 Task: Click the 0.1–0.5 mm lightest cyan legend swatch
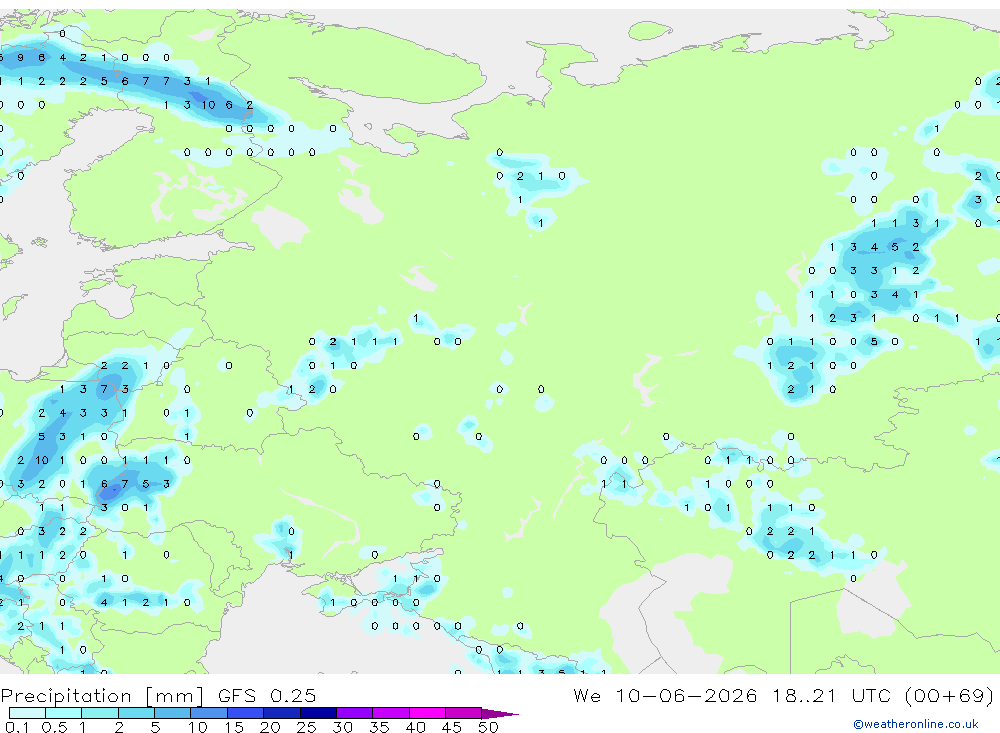pos(27,713)
